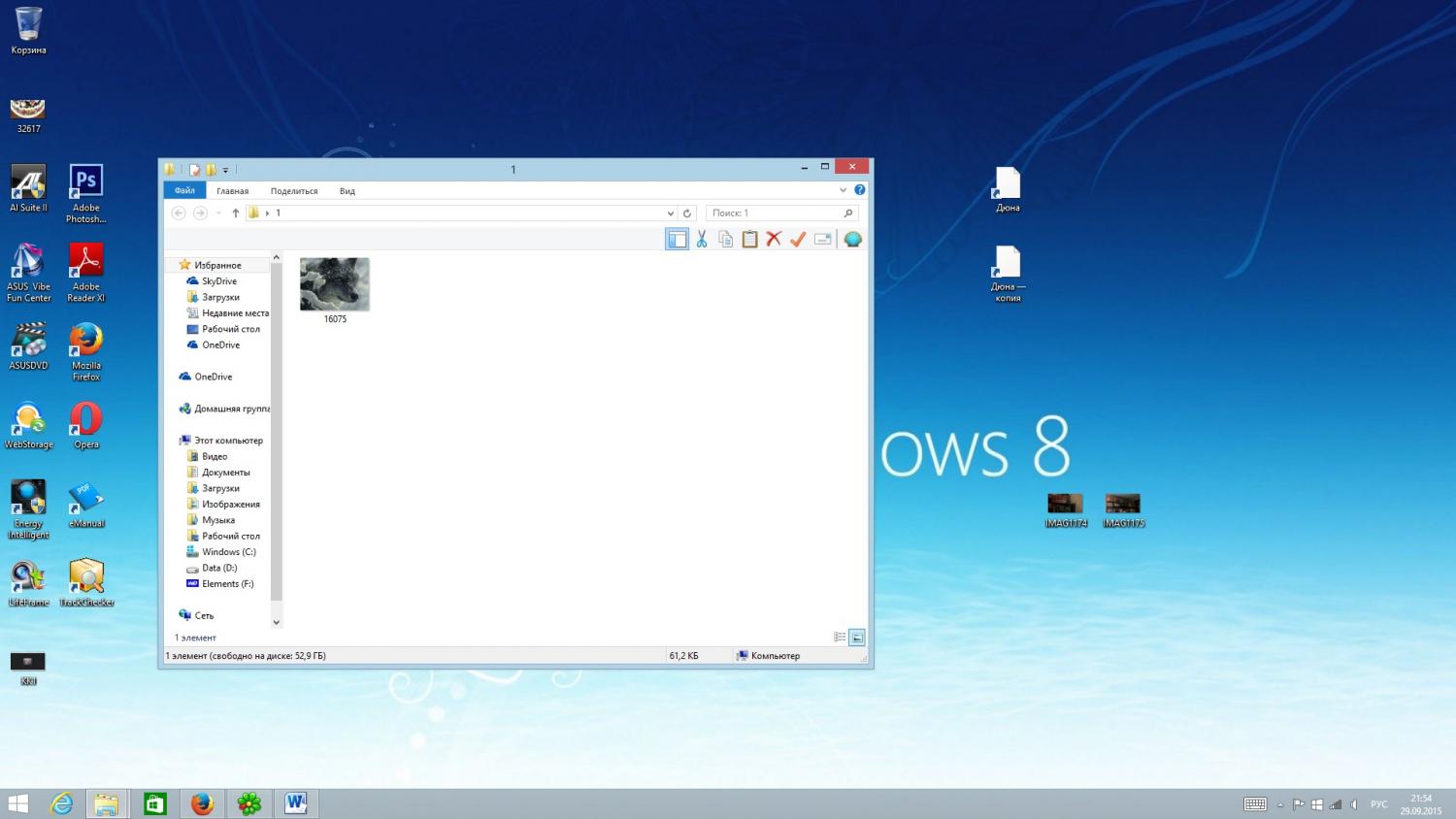Click the shell globe icon in toolbar

852,240
